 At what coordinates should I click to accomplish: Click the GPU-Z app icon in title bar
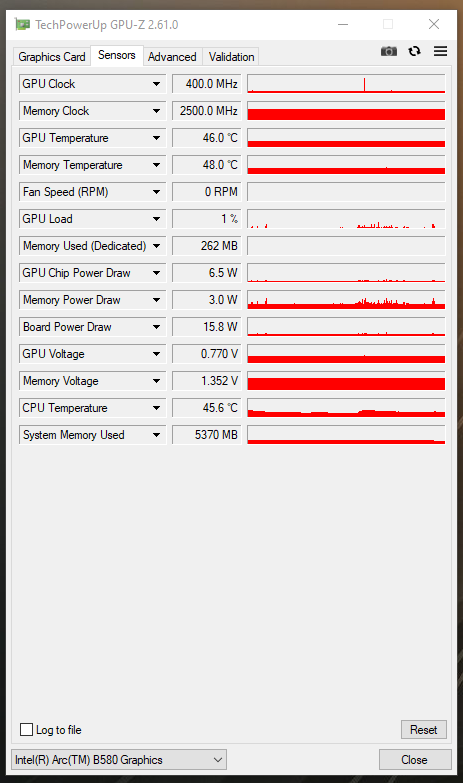[22, 24]
